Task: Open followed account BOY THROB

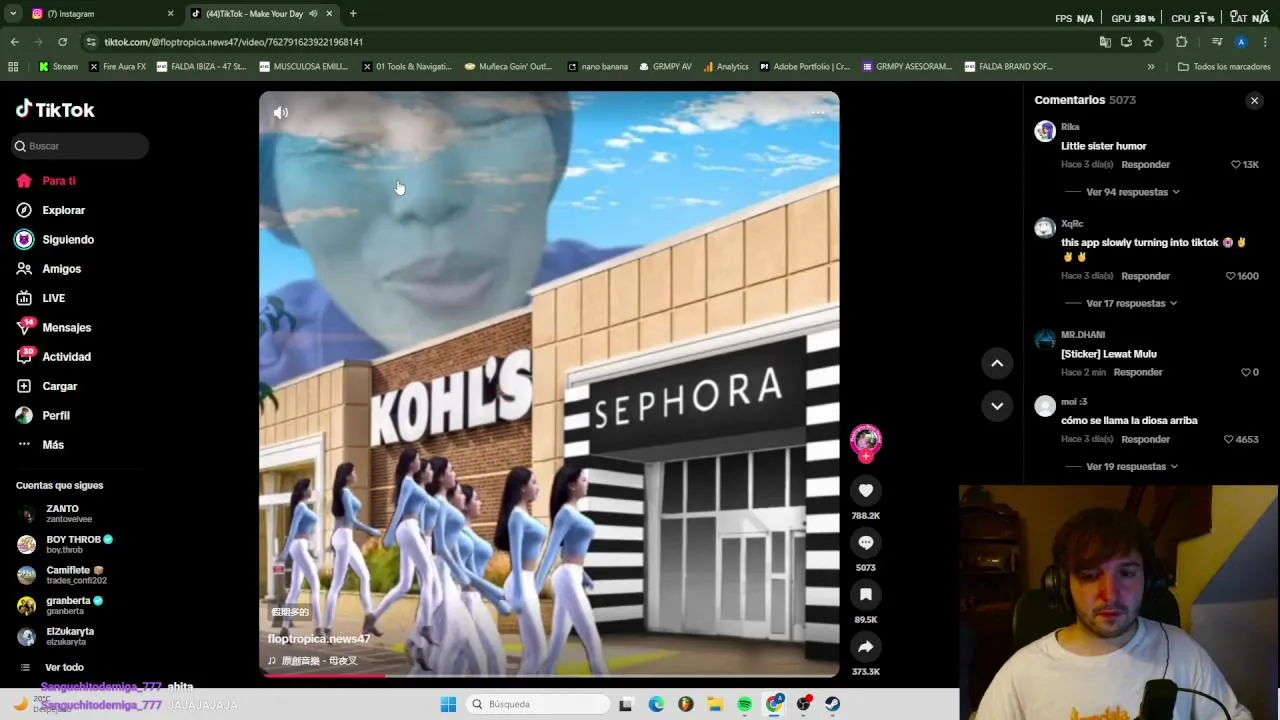Action: click(66, 545)
